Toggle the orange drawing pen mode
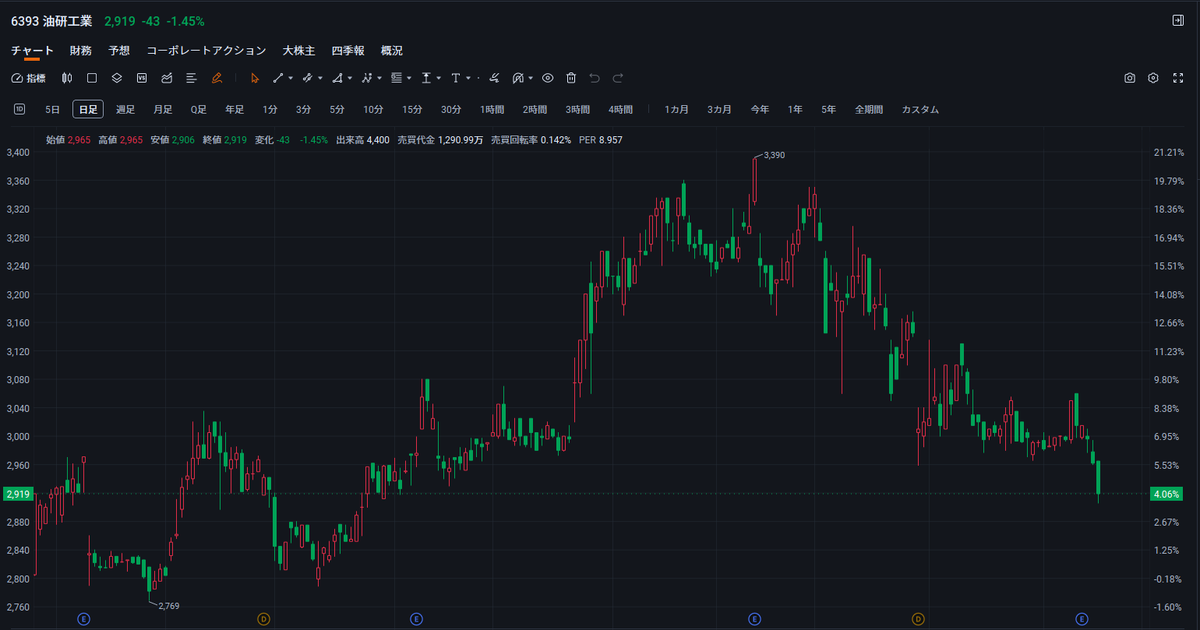Image resolution: width=1200 pixels, height=630 pixels. [x=217, y=78]
